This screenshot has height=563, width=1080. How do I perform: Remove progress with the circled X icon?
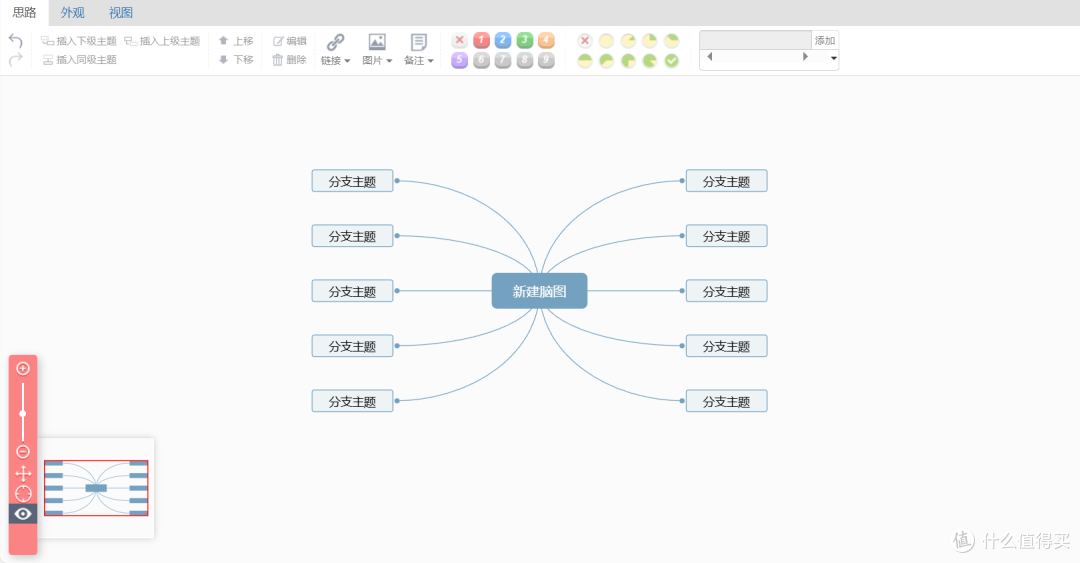(585, 41)
